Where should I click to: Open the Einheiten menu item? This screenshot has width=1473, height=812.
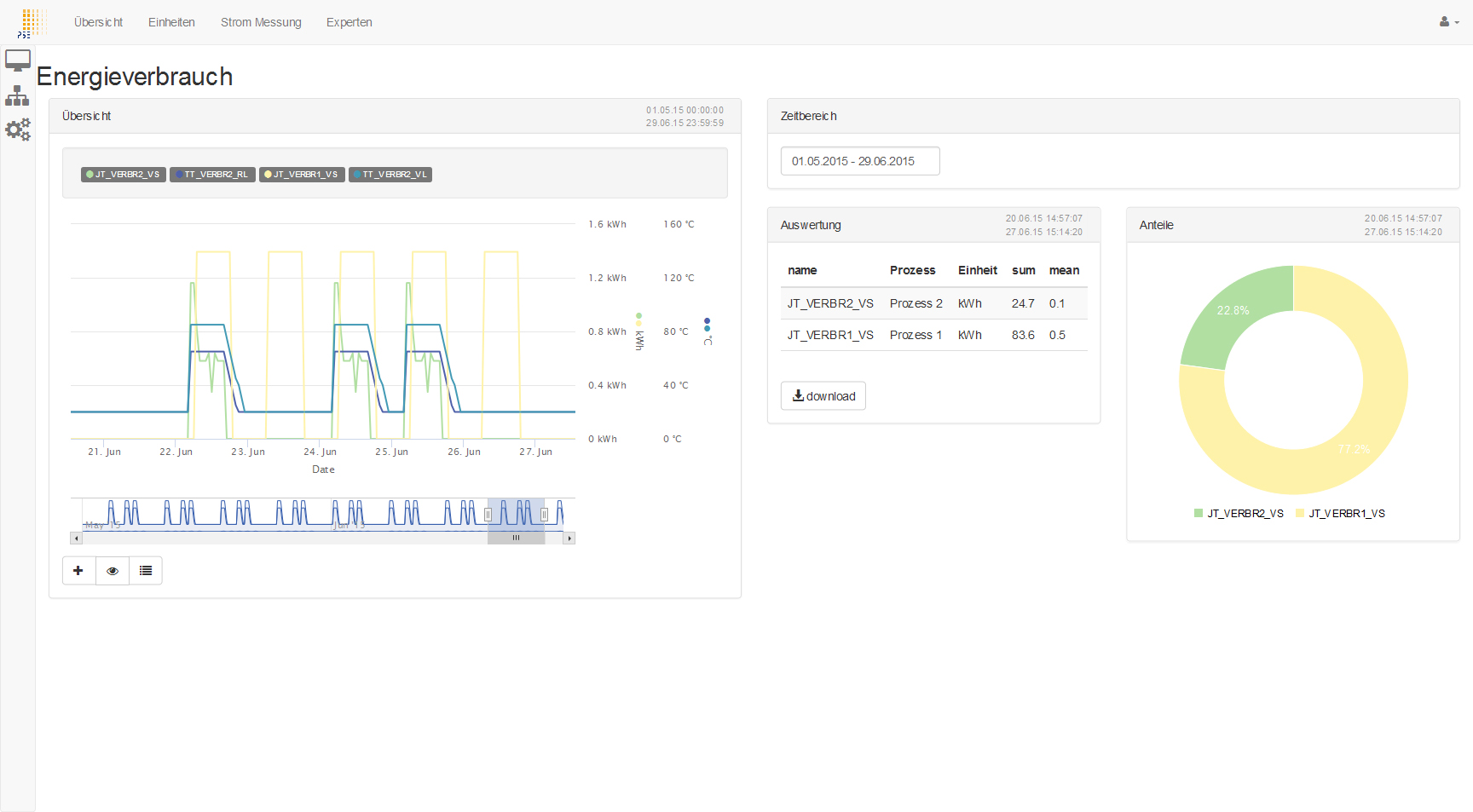(171, 22)
